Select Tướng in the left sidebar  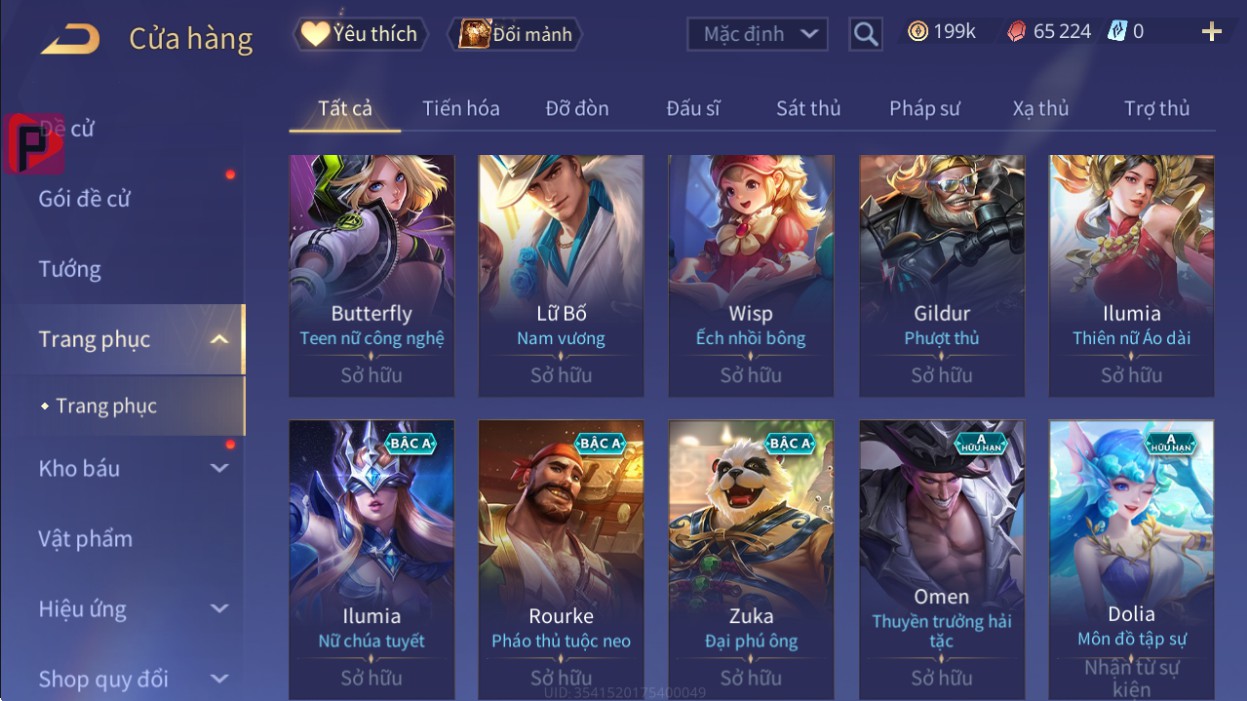70,269
